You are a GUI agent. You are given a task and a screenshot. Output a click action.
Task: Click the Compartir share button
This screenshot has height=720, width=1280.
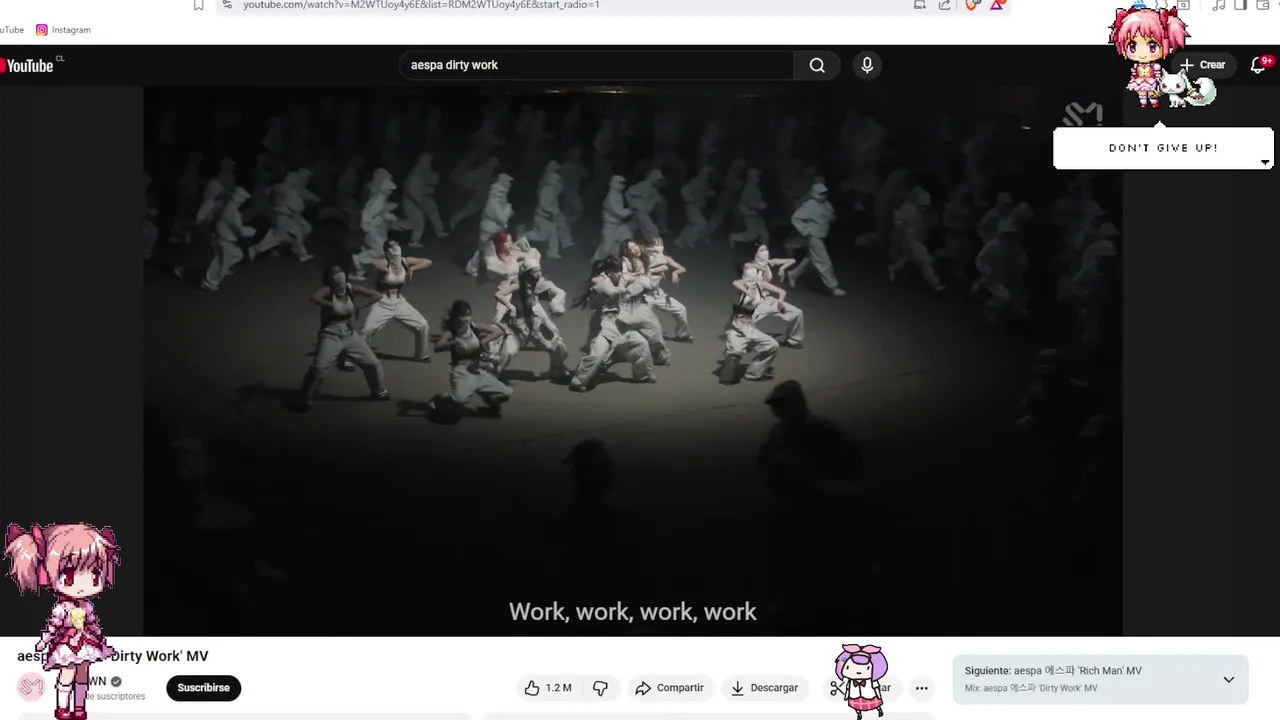[x=669, y=688]
